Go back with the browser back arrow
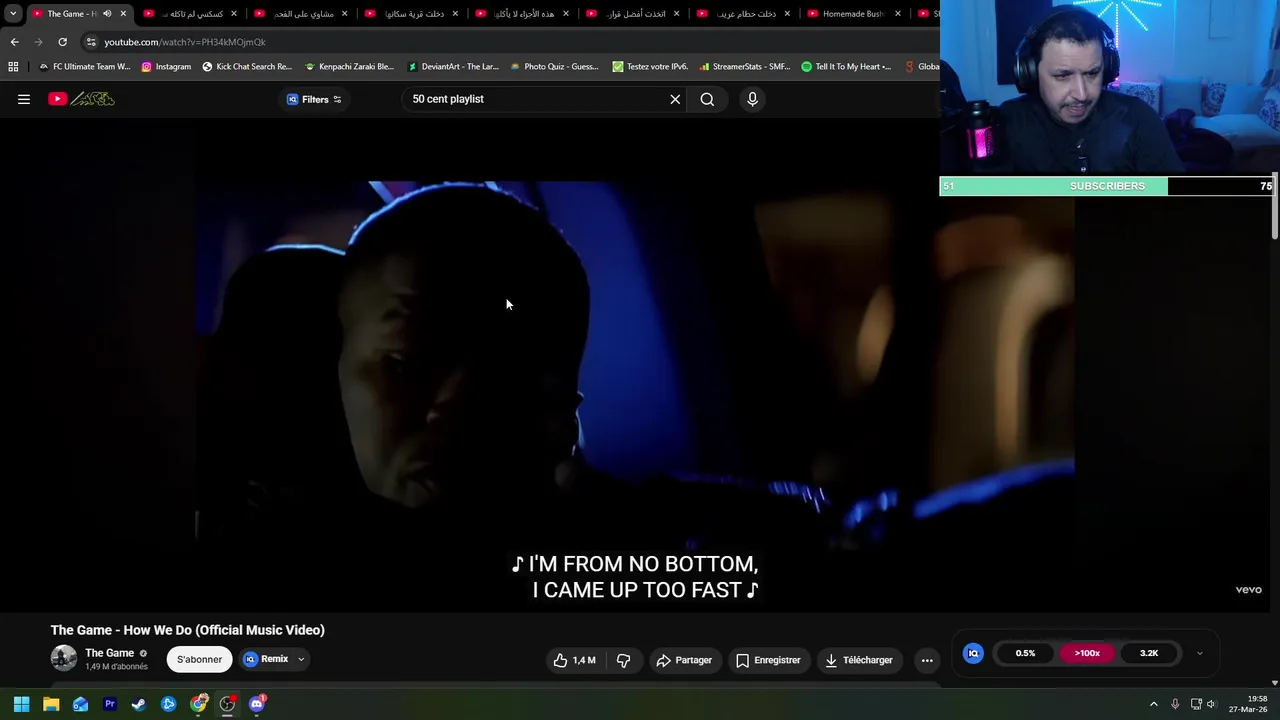1280x720 pixels. point(14,42)
